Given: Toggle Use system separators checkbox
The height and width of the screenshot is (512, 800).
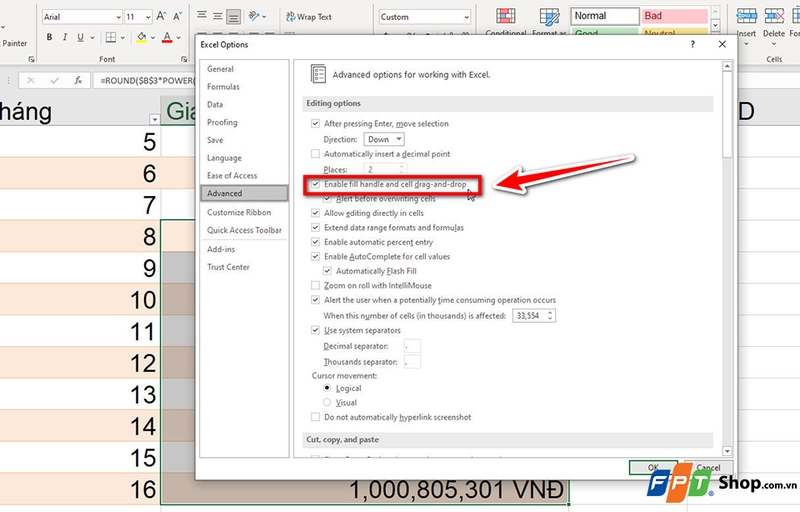Looking at the screenshot, I should [315, 330].
